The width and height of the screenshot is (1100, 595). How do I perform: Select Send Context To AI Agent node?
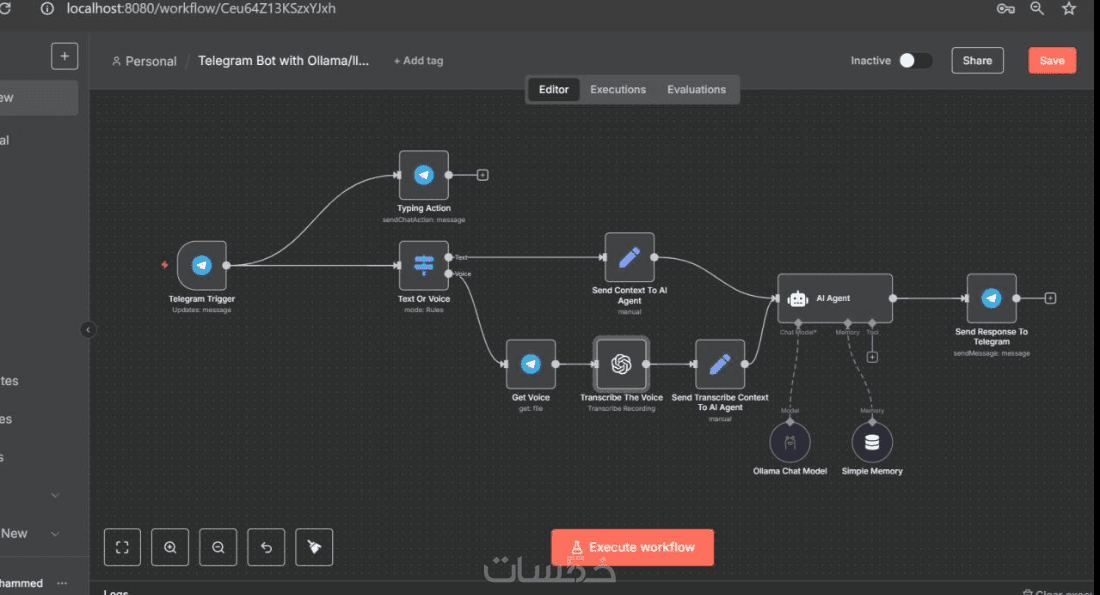[x=629, y=258]
